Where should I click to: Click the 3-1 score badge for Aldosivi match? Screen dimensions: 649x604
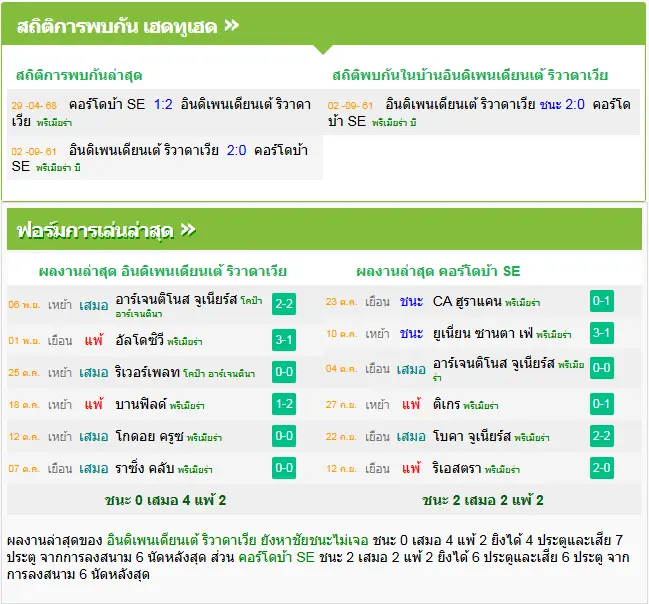(x=284, y=340)
